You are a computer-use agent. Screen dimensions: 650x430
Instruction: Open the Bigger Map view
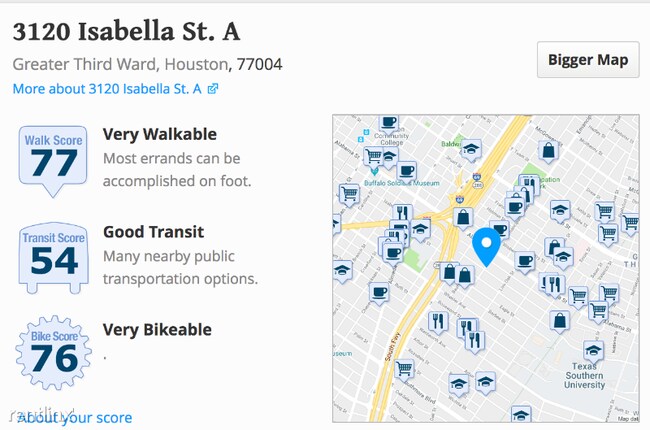[588, 60]
